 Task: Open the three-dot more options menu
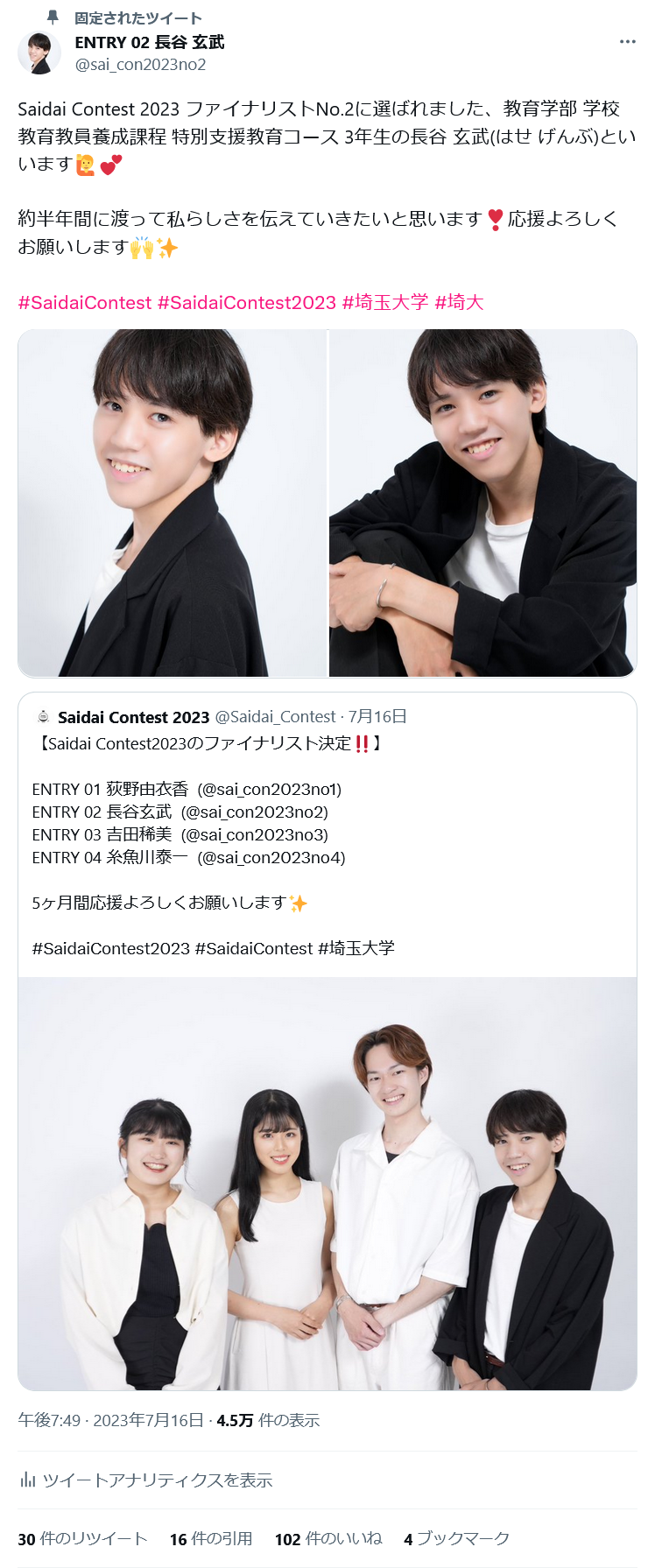[x=628, y=42]
